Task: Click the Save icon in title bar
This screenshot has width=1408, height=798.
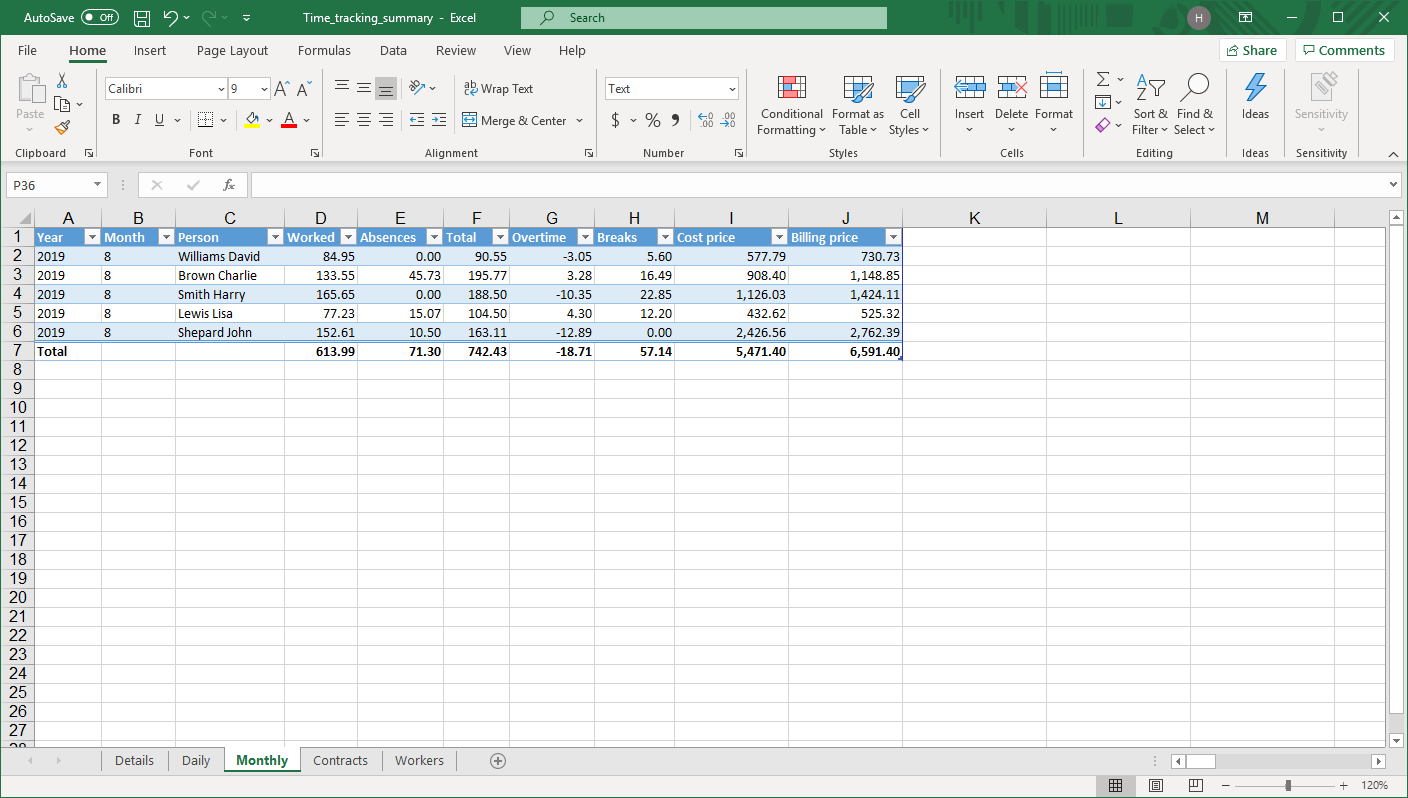Action: [x=142, y=18]
